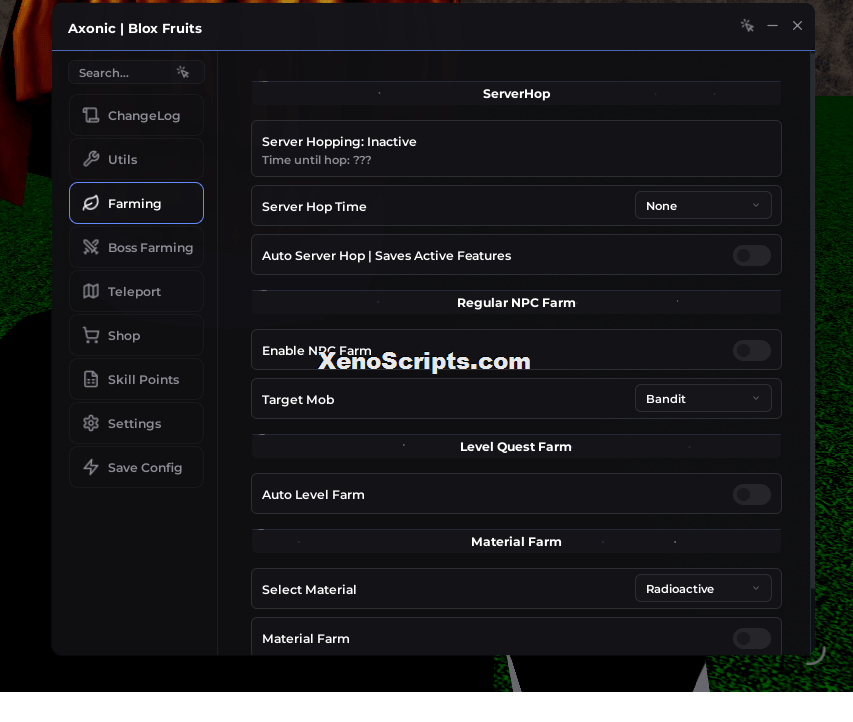853x722 pixels.
Task: Open the Target Mob Bandit dropdown
Action: 703,399
